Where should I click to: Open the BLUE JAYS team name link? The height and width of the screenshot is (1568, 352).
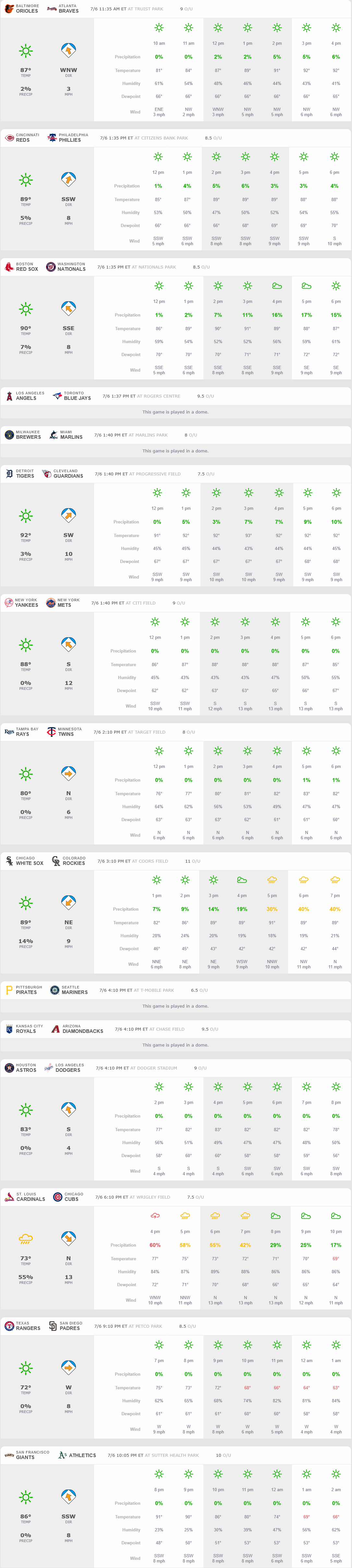[77, 398]
